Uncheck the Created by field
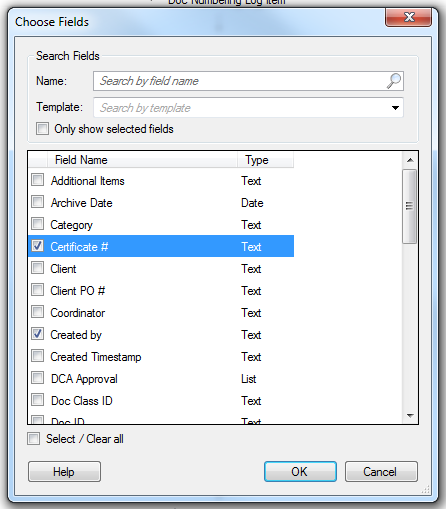Screen dimensions: 446x509 click(37, 334)
